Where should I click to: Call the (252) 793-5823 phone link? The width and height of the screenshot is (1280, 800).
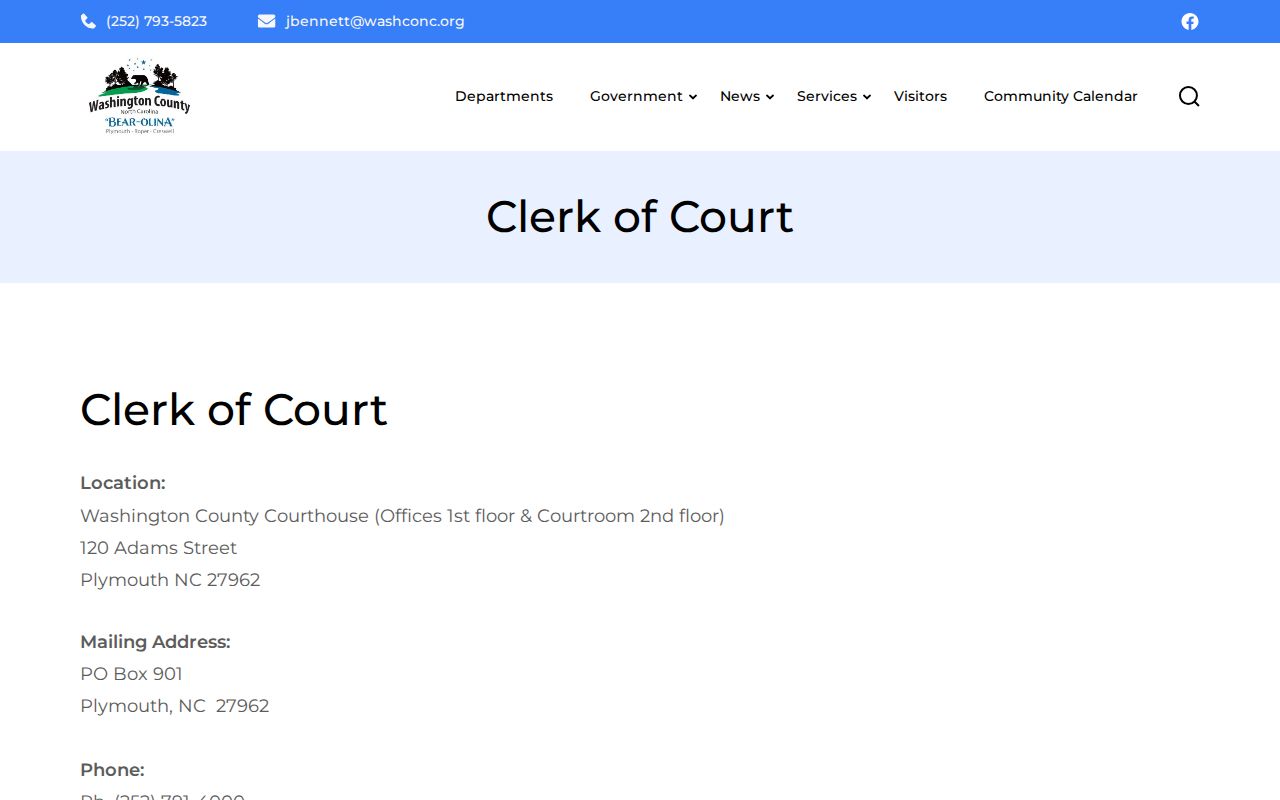(x=157, y=21)
